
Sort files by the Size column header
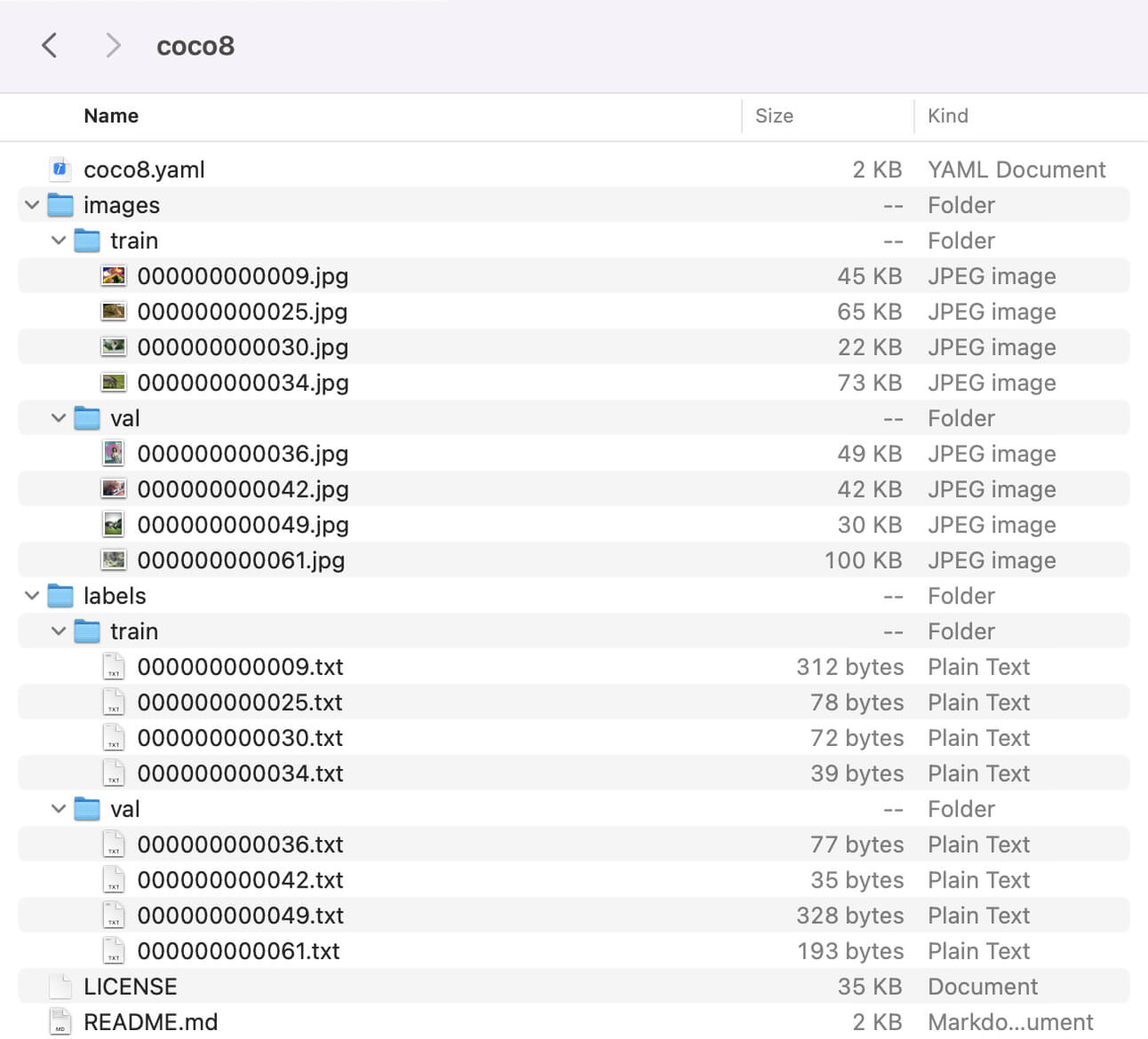[x=774, y=116]
